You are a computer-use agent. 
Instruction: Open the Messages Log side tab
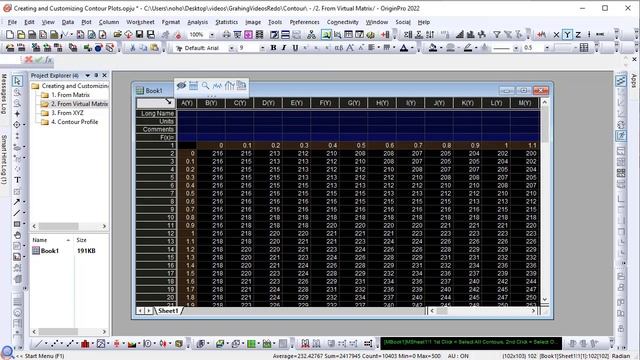tap(4, 94)
